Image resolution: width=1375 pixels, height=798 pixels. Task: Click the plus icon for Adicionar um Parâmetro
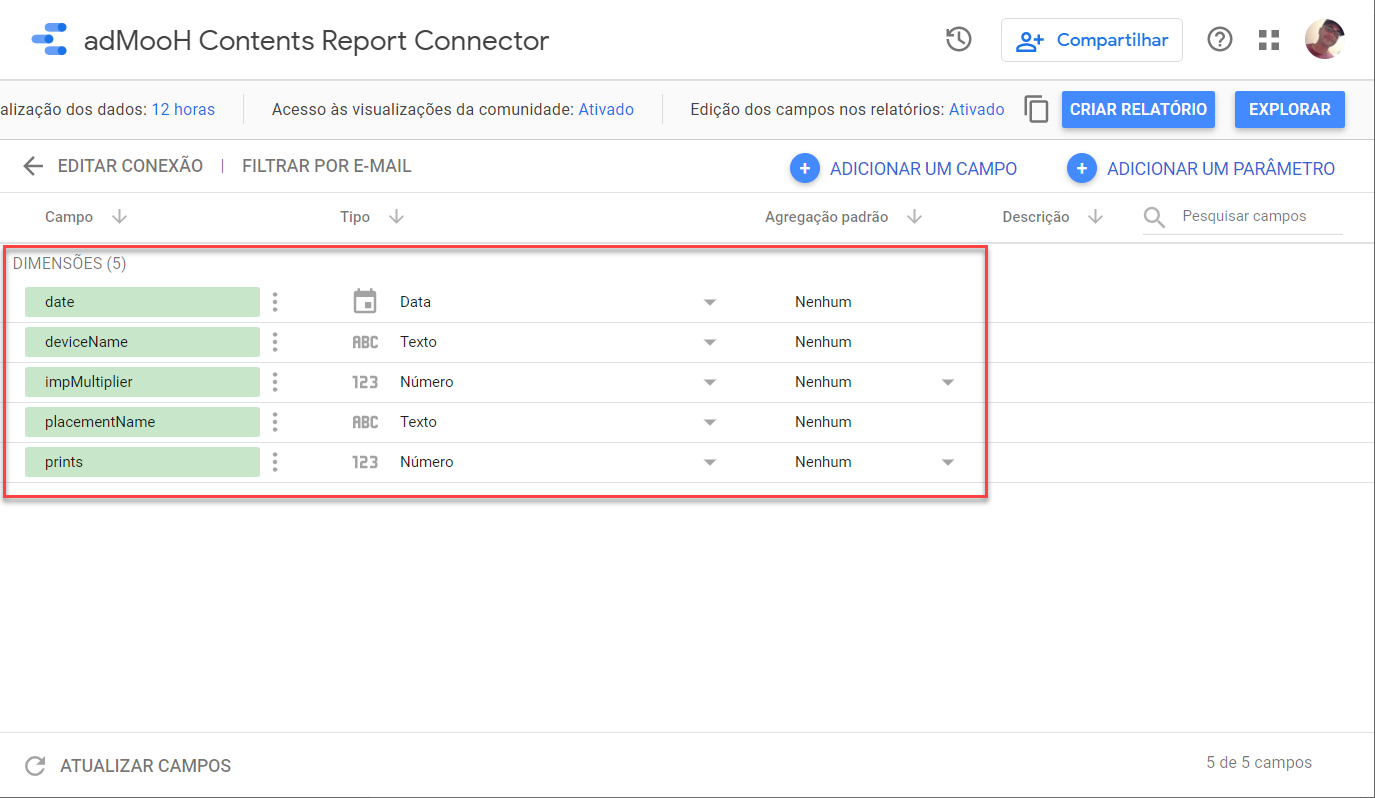point(1082,169)
